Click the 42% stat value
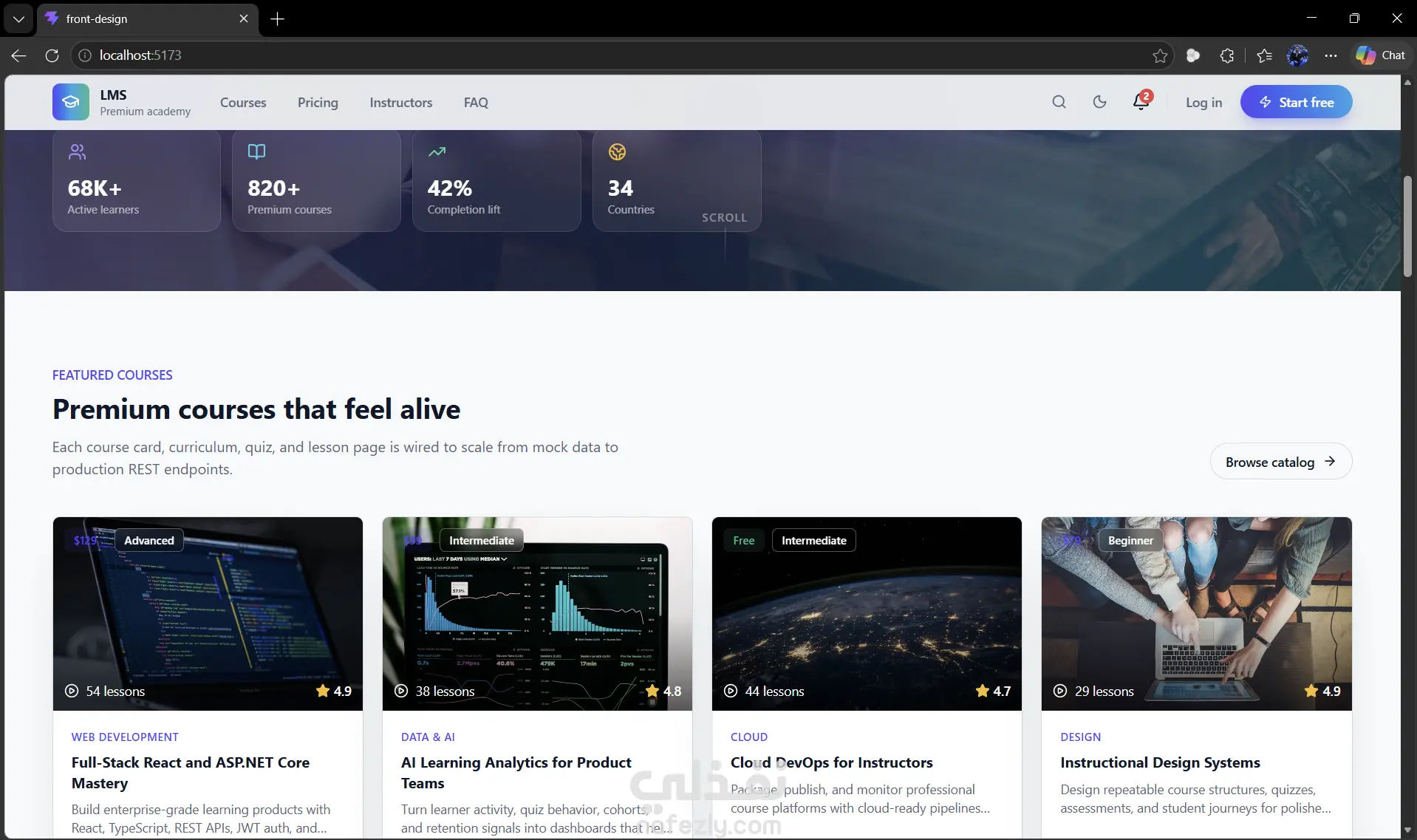This screenshot has height=840, width=1417. coord(450,188)
